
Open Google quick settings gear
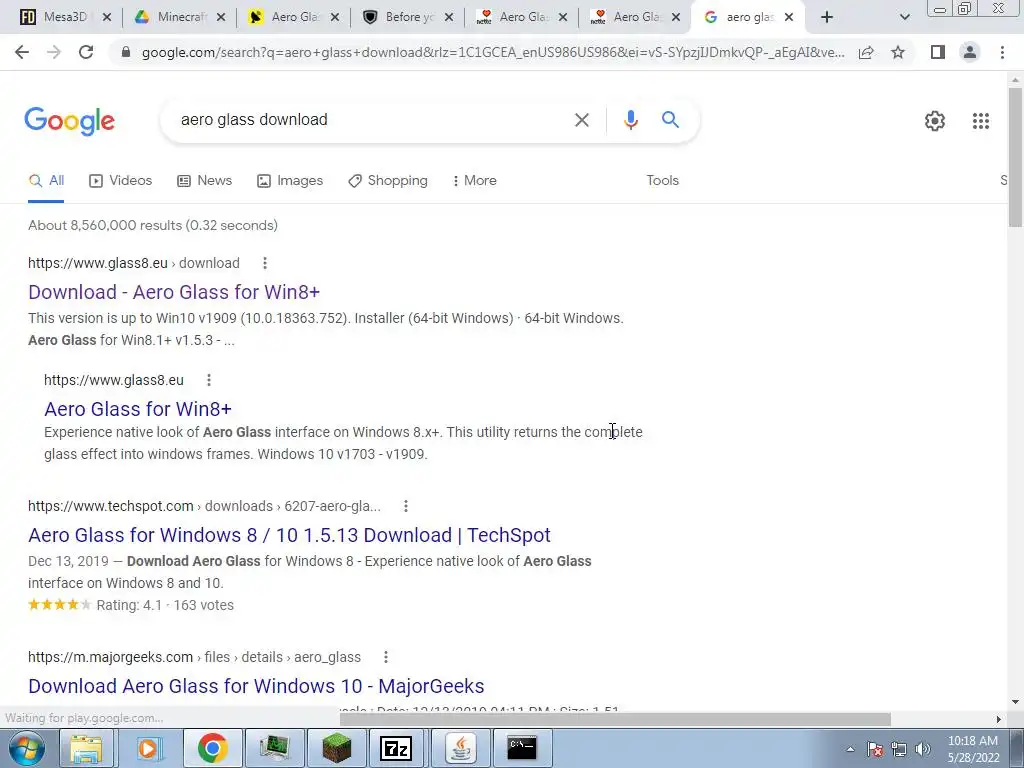pyautogui.click(x=935, y=121)
